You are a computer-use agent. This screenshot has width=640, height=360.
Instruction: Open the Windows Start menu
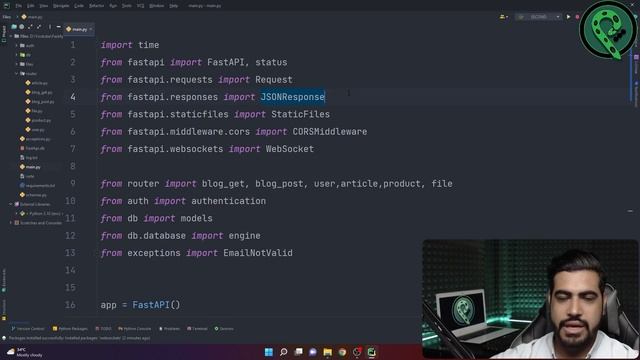coord(269,352)
